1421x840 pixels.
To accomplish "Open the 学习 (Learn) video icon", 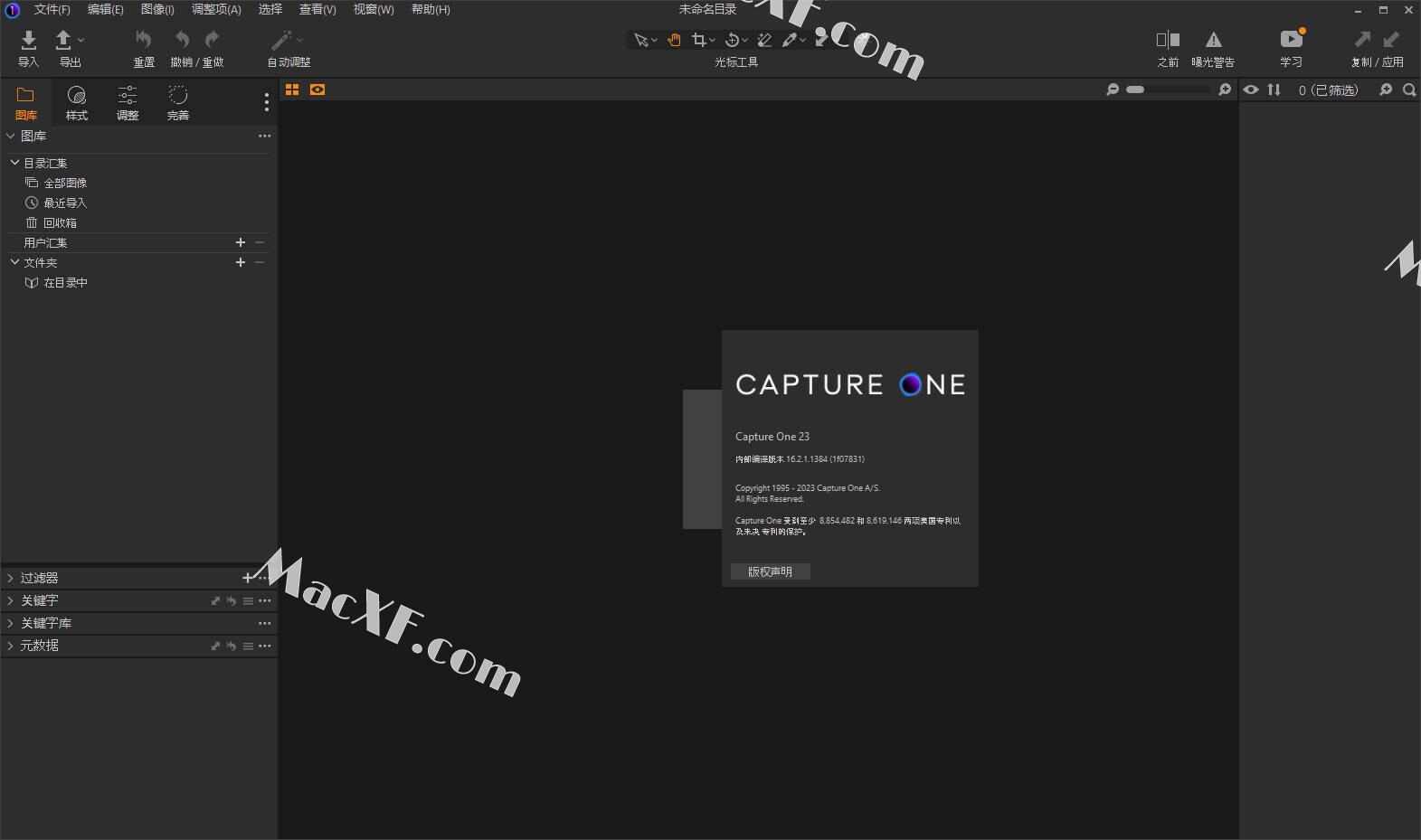I will click(1292, 39).
